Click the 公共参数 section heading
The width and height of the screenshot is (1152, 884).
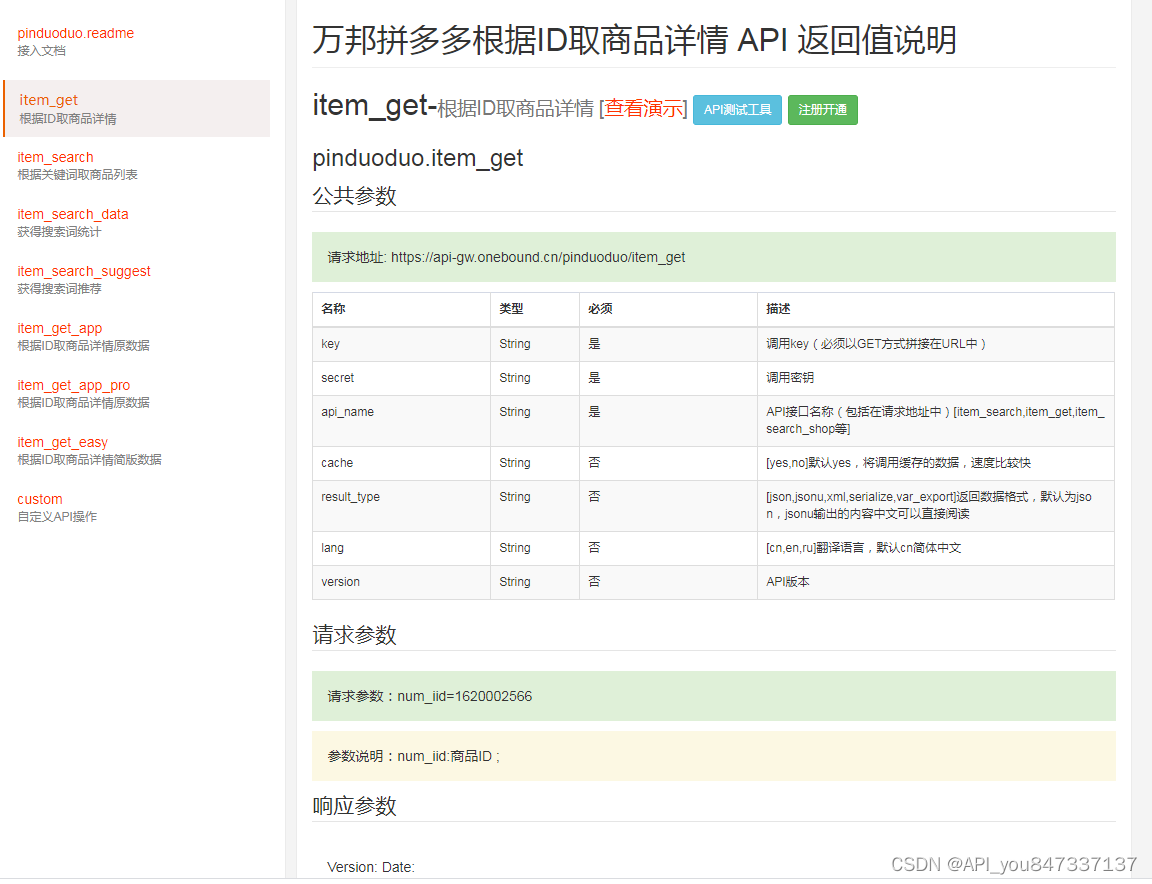pyautogui.click(x=354, y=195)
